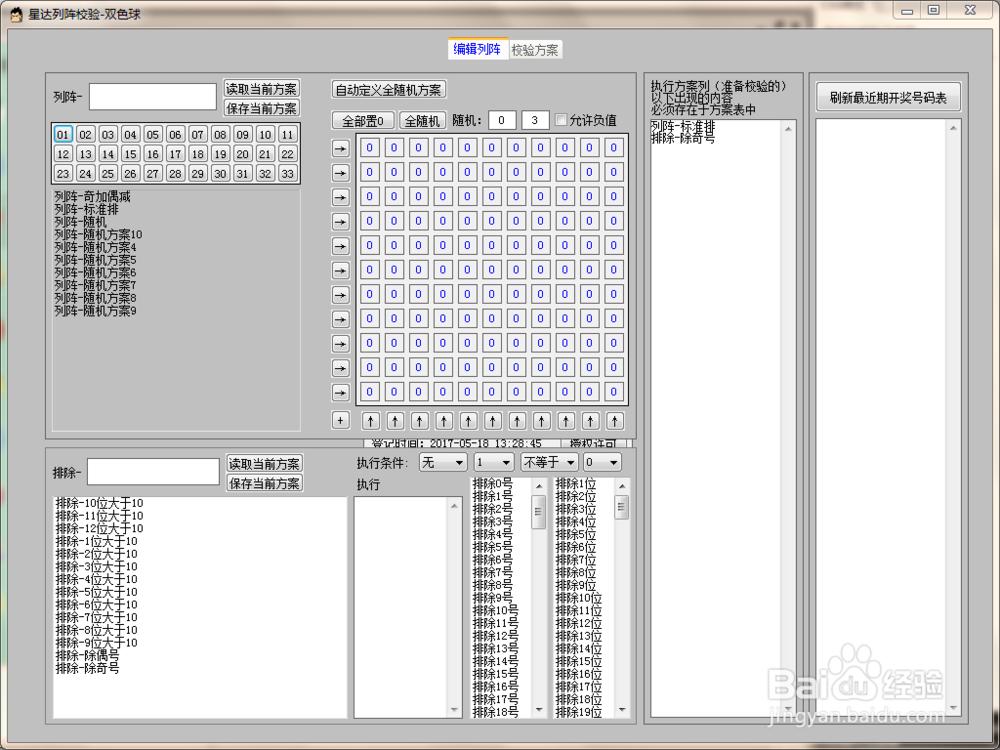Image resolution: width=1000 pixels, height=750 pixels.
Task: Select 排除-除偶号 in the list
Action: coord(87,656)
